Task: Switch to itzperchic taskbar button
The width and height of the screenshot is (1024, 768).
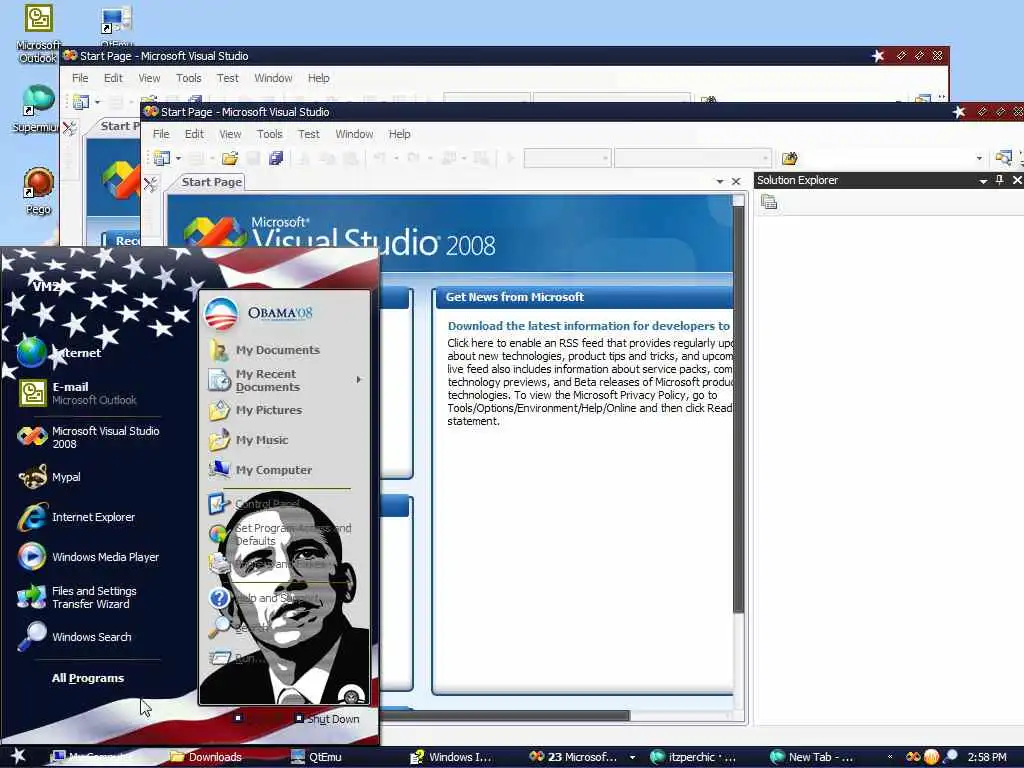Action: (694, 757)
